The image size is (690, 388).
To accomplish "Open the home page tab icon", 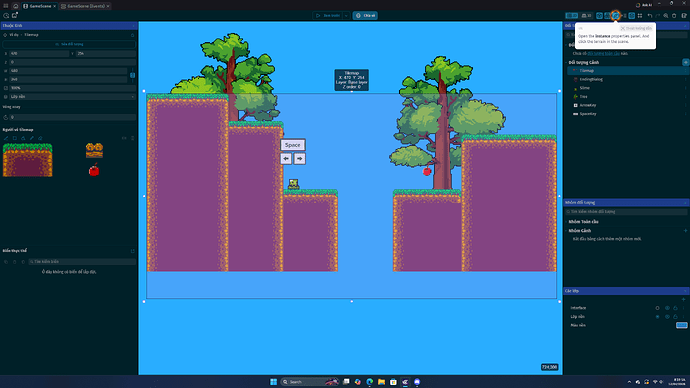I will [15, 6].
